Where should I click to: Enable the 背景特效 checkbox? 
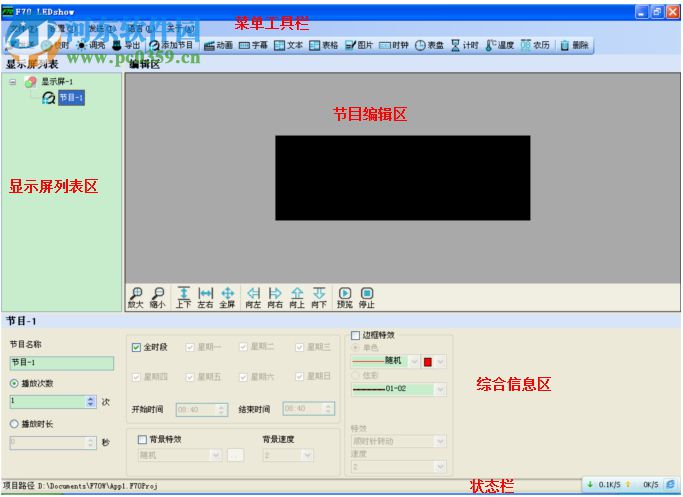(142, 440)
